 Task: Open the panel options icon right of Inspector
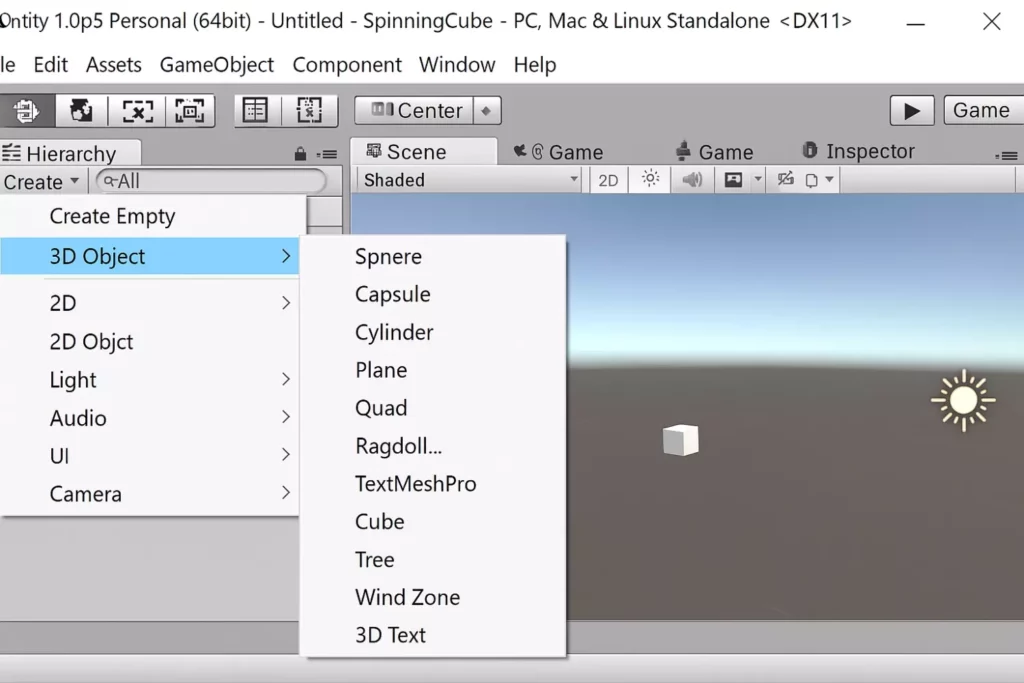click(1006, 155)
